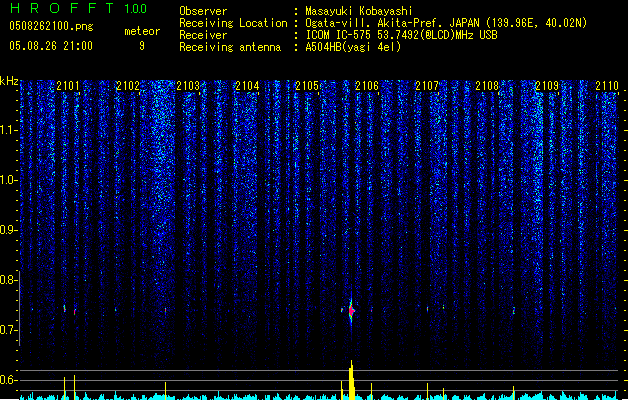Click the kHz axis unit label
The height and width of the screenshot is (400, 629).
[9, 81]
